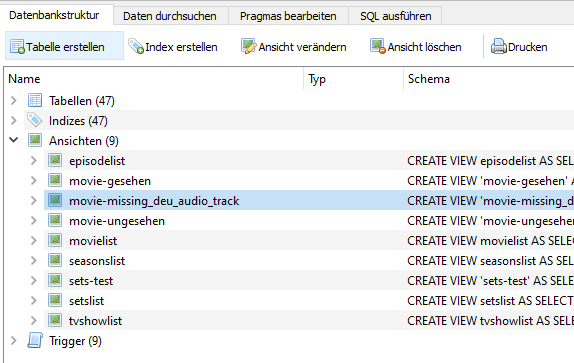Click the Index erstellen tag icon

click(136, 46)
